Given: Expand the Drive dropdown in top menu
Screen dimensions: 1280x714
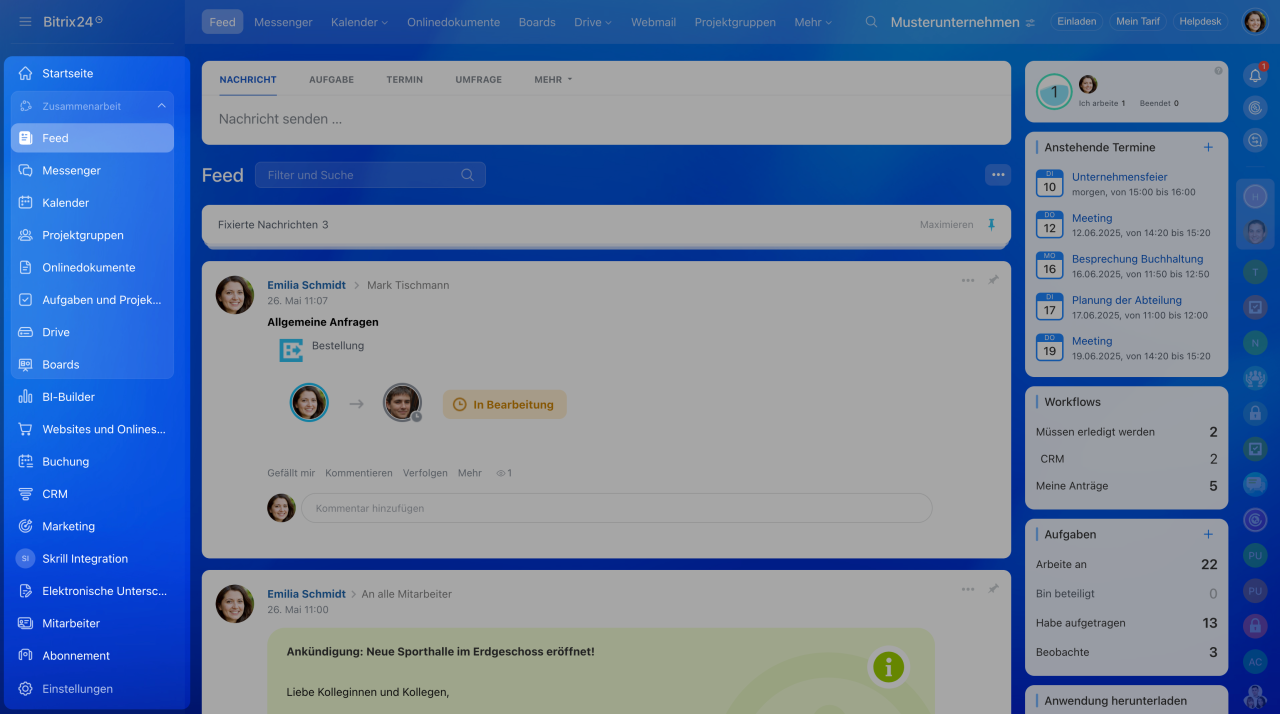Looking at the screenshot, I should (593, 22).
